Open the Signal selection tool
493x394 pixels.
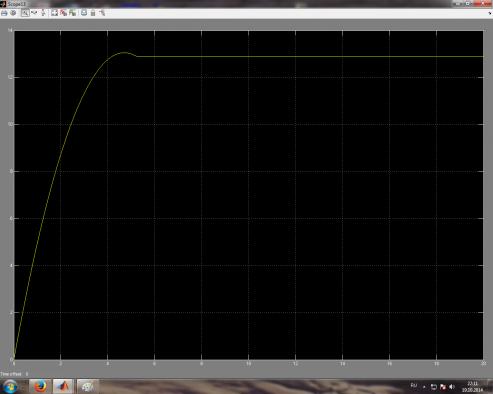pos(102,13)
